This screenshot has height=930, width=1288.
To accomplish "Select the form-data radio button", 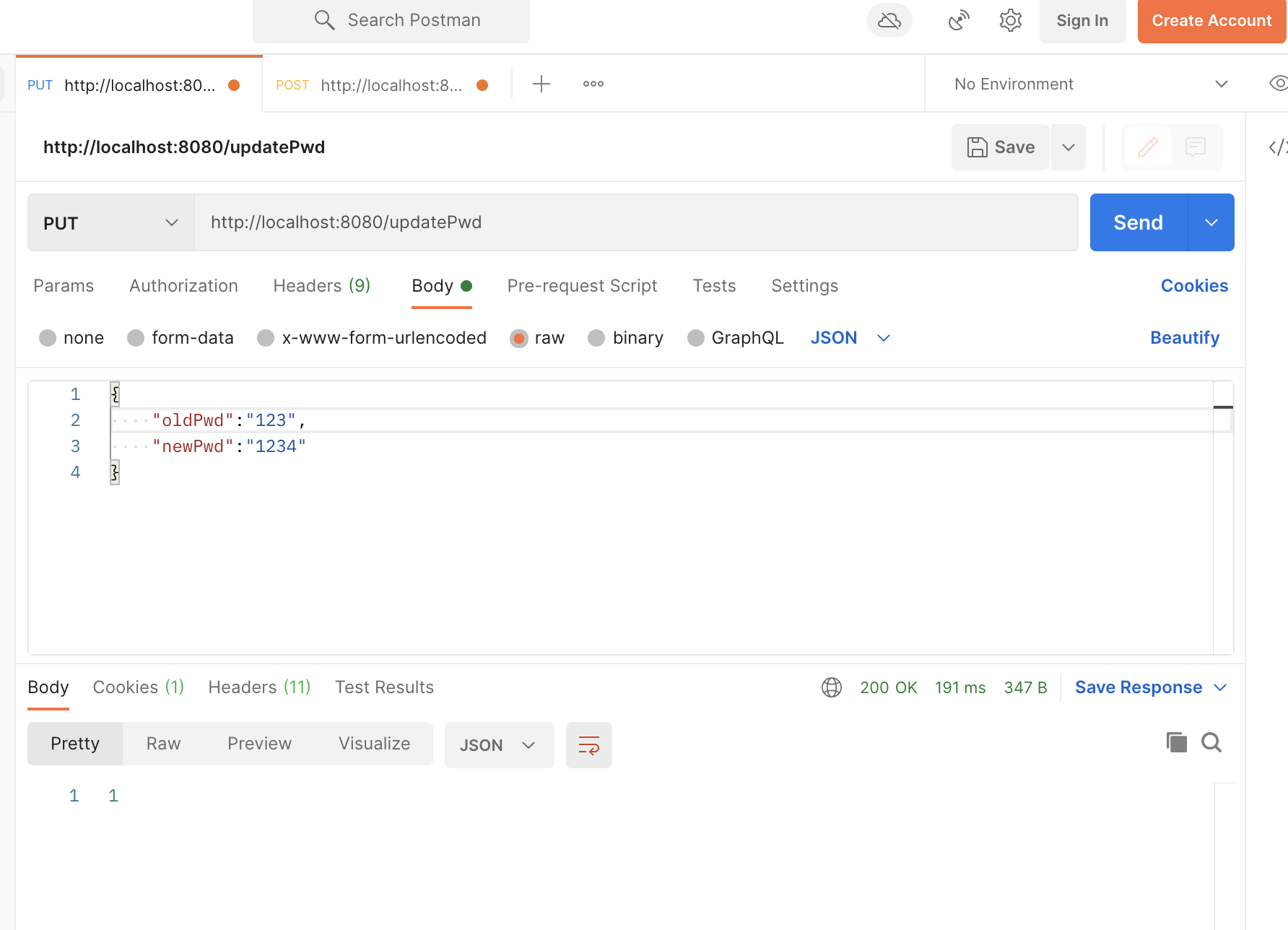I will click(x=136, y=338).
